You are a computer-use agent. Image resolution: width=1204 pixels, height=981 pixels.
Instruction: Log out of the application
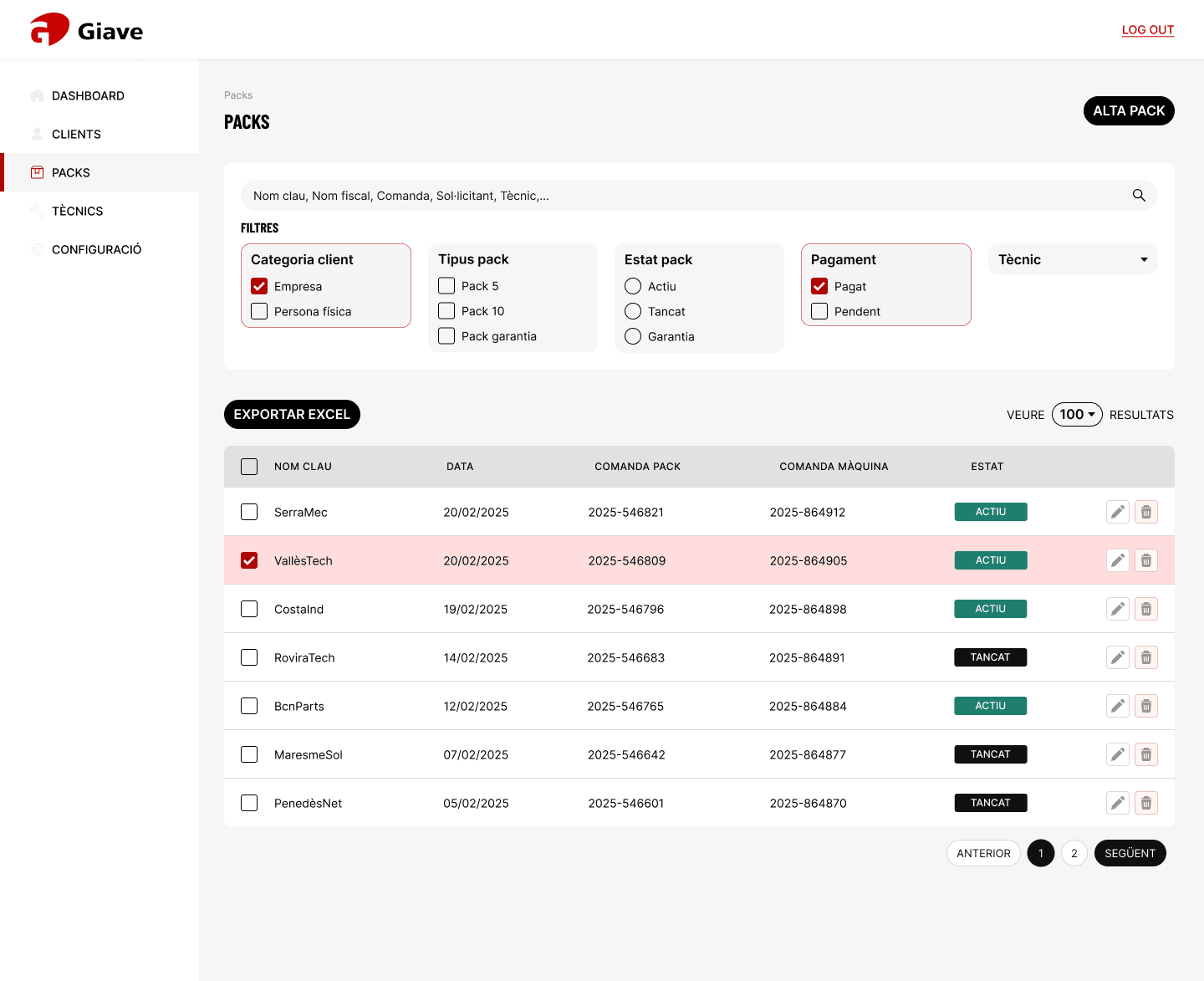click(x=1148, y=30)
